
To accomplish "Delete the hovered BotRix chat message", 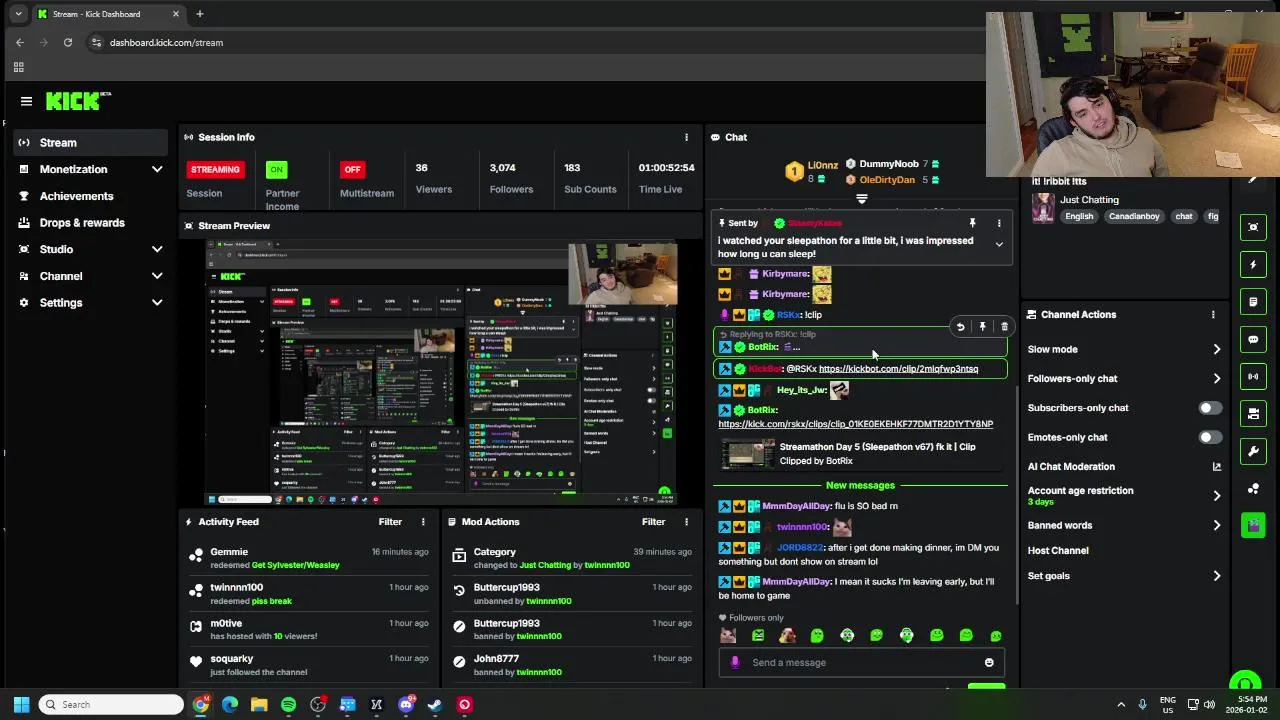I will (x=1004, y=327).
